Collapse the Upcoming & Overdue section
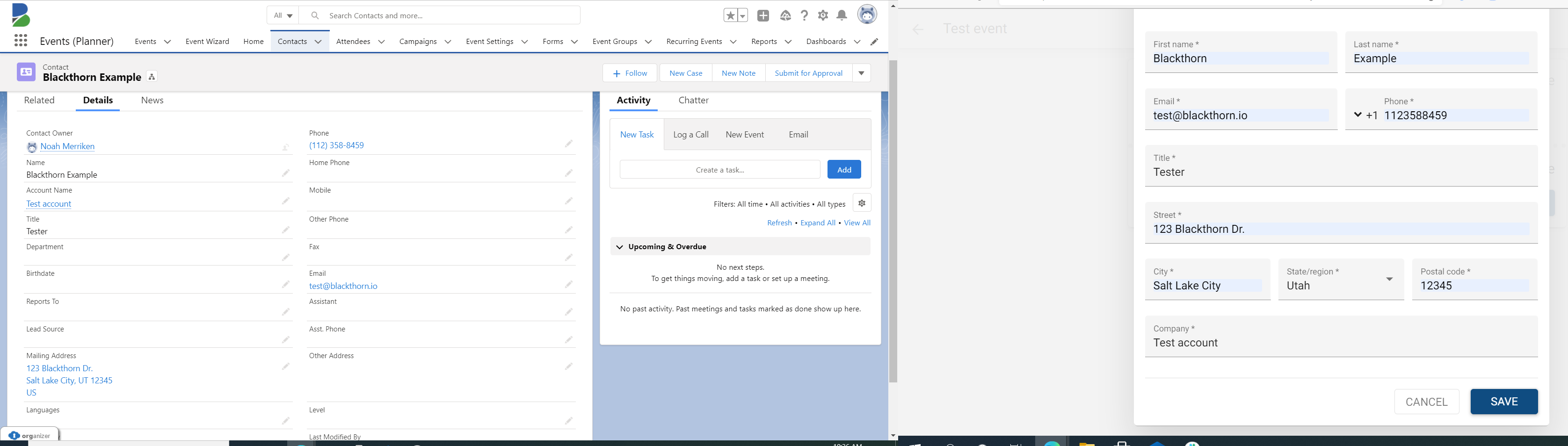Image resolution: width=1568 pixels, height=446 pixels. point(620,247)
